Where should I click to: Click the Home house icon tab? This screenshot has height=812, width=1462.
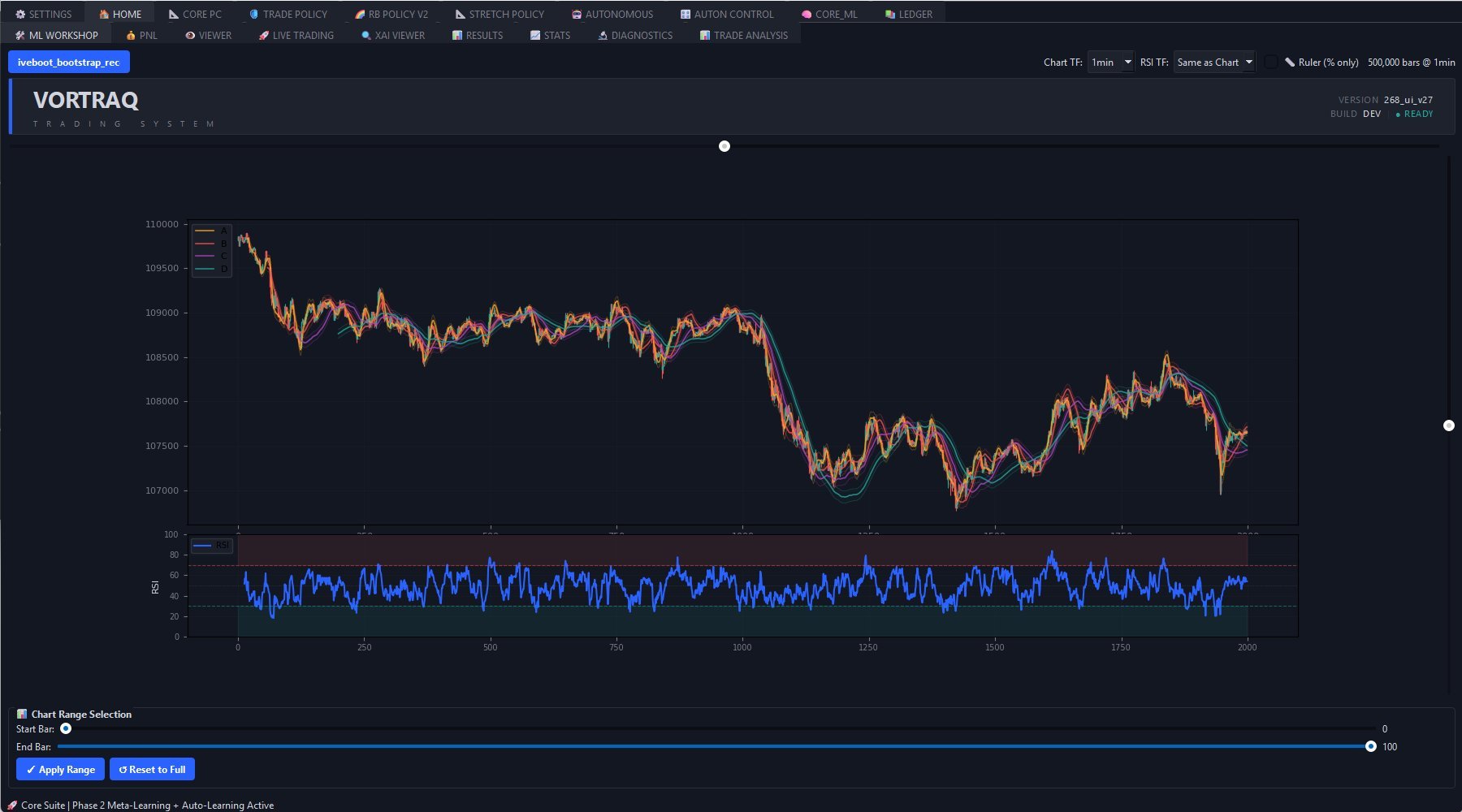tap(104, 15)
